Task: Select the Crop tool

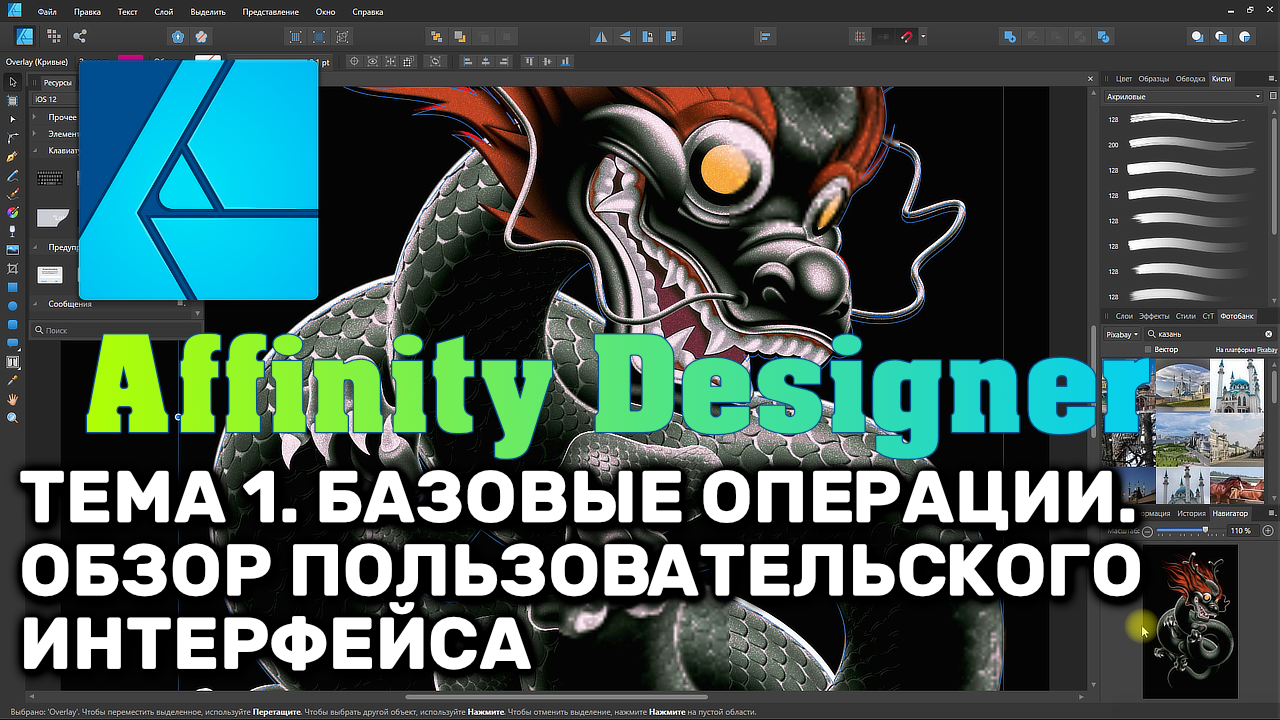Action: pyautogui.click(x=13, y=269)
